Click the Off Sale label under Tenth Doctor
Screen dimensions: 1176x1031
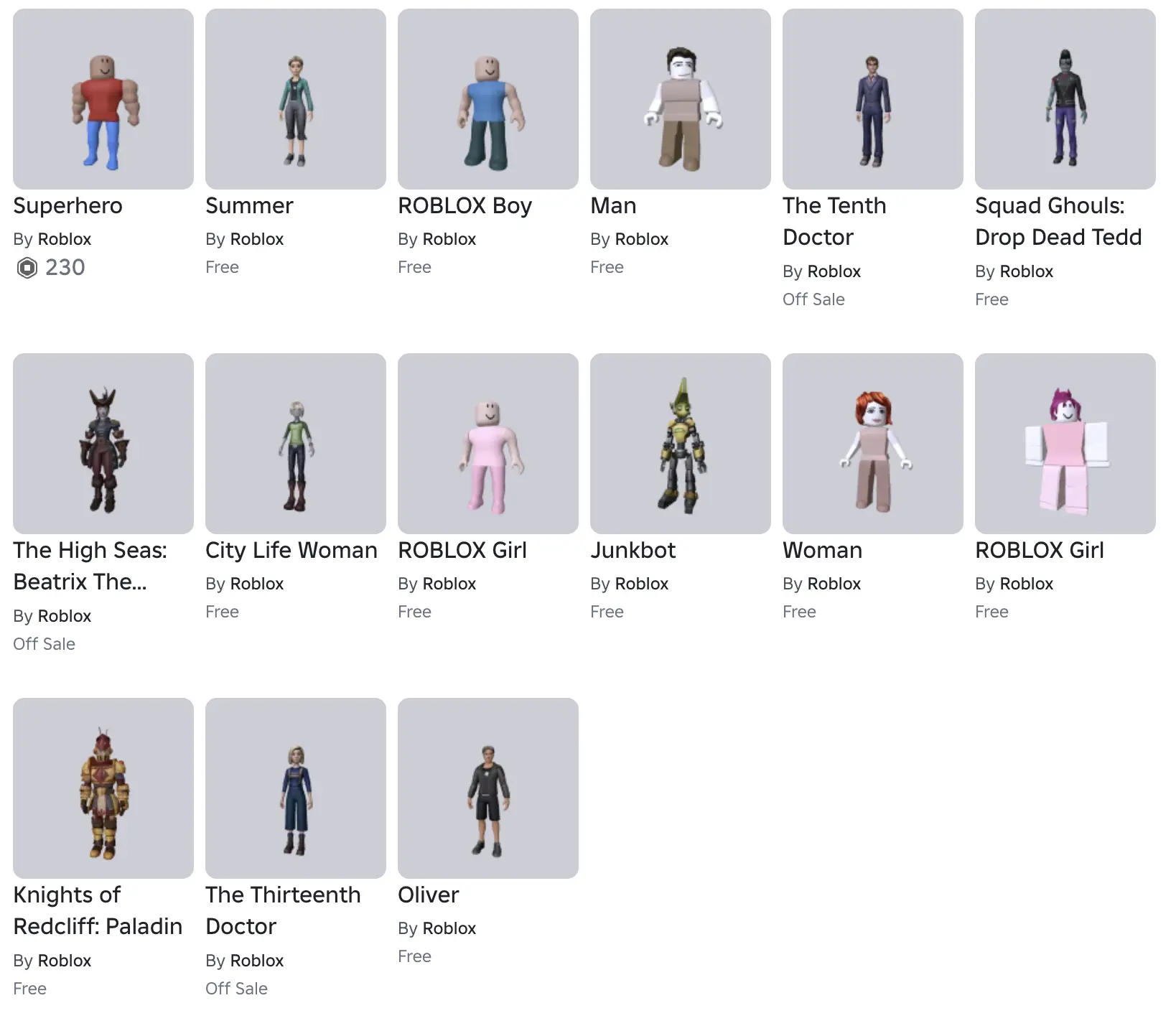click(813, 299)
